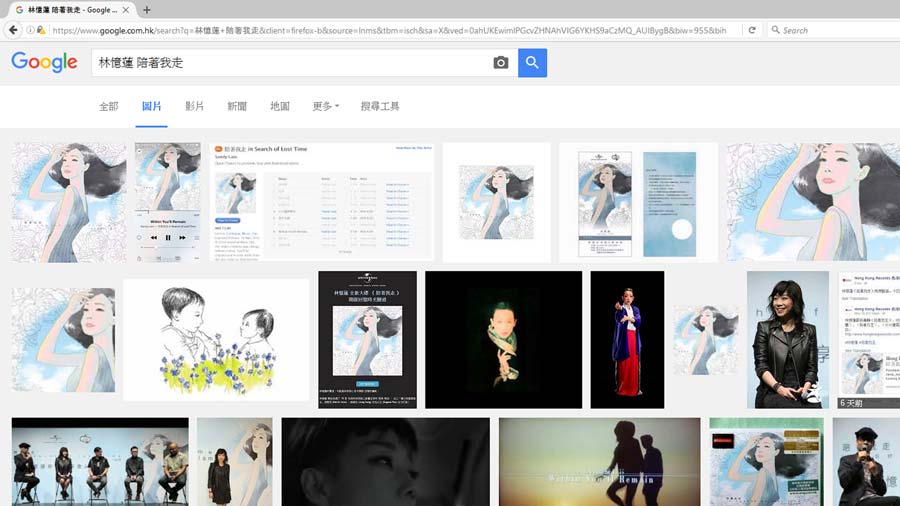Screen dimensions: 900x506
Task: Switch to the 全部 results tab
Action: pyautogui.click(x=108, y=106)
